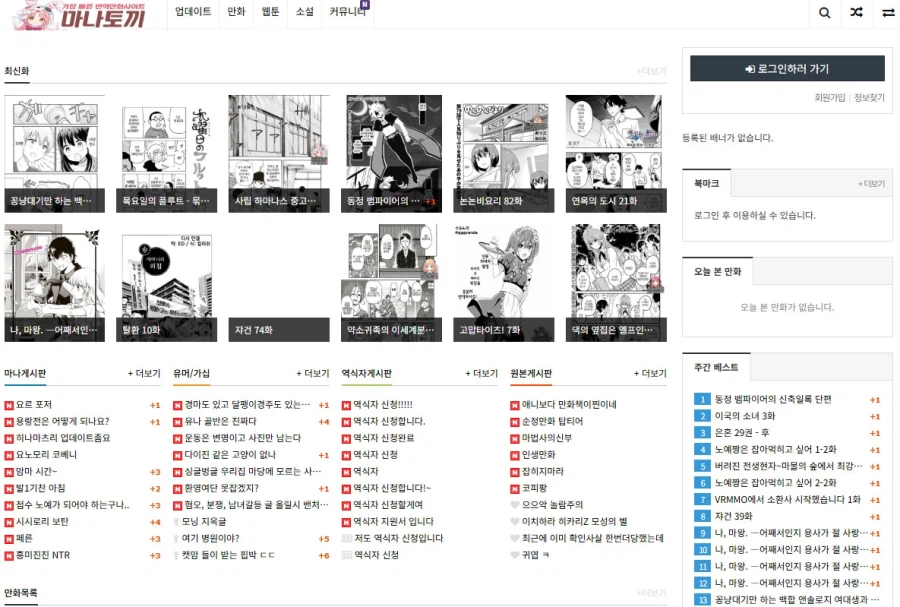The height and width of the screenshot is (607, 900).
Task: Expand 더보기 for 원본게시판
Action: [x=650, y=373]
